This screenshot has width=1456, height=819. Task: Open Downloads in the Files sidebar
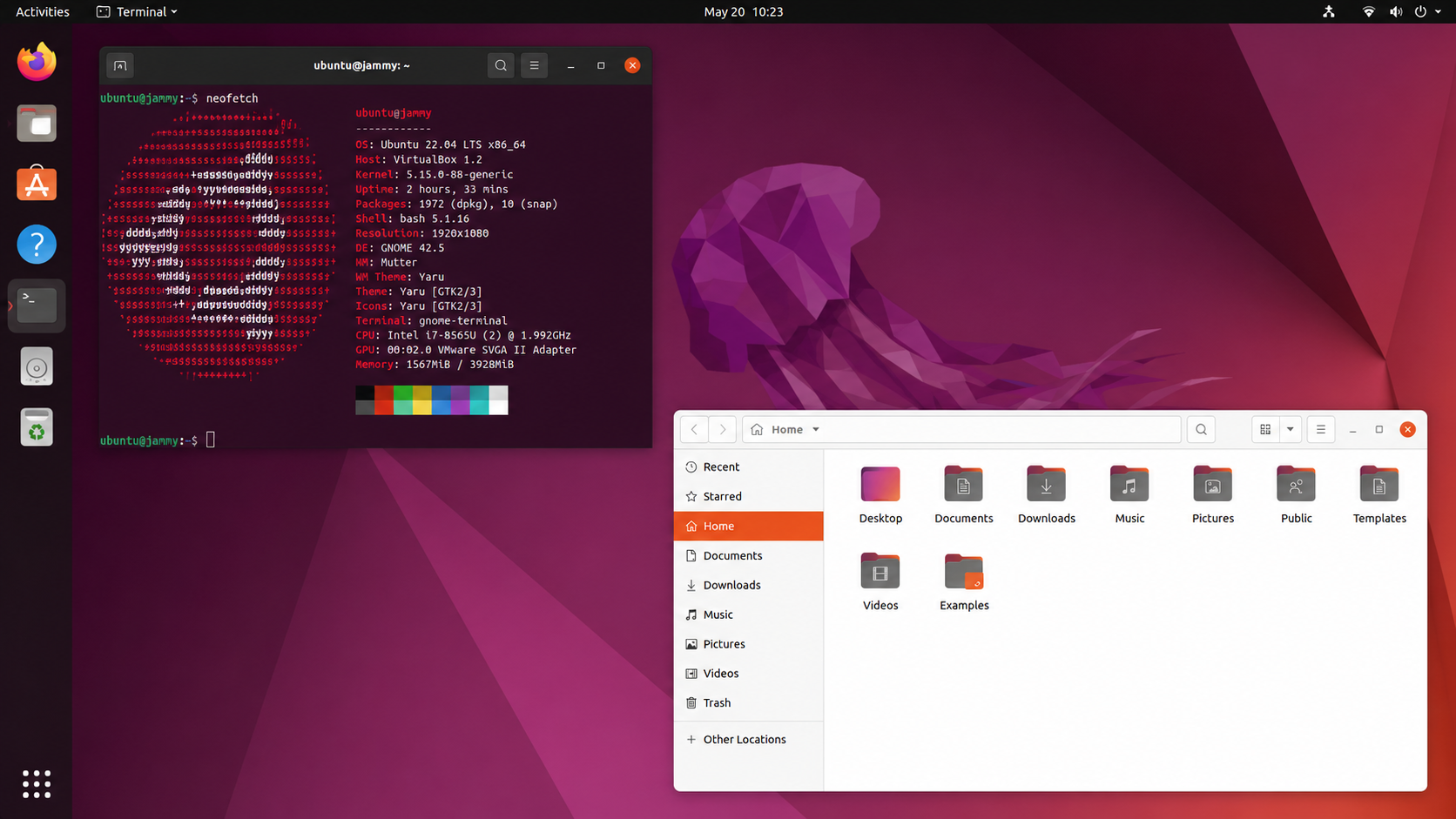(x=749, y=585)
